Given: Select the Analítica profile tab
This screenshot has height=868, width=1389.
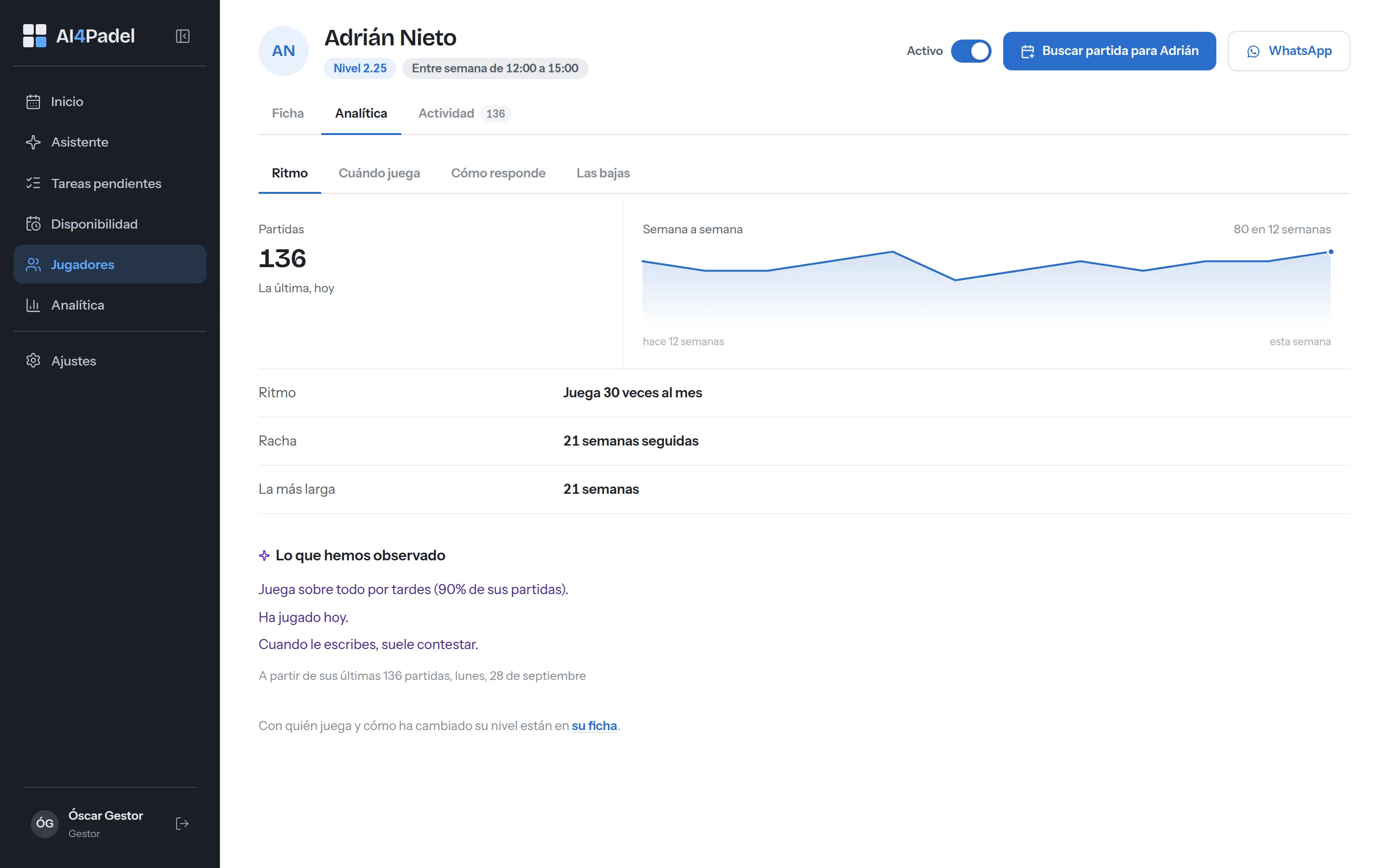Looking at the screenshot, I should [x=361, y=114].
